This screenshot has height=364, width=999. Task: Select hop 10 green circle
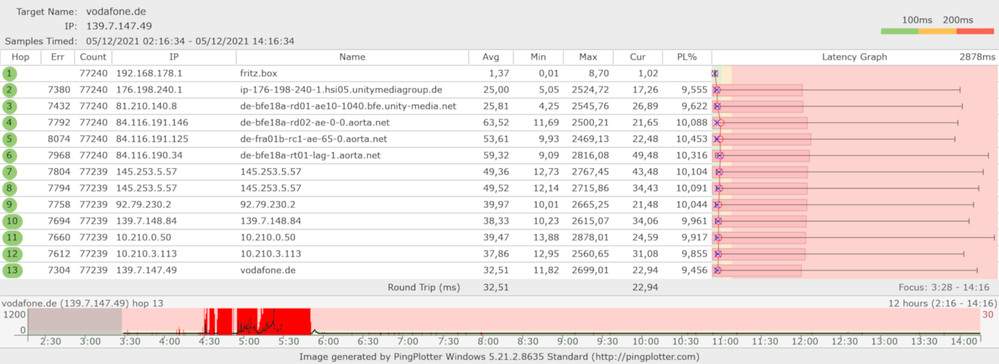click(x=11, y=221)
